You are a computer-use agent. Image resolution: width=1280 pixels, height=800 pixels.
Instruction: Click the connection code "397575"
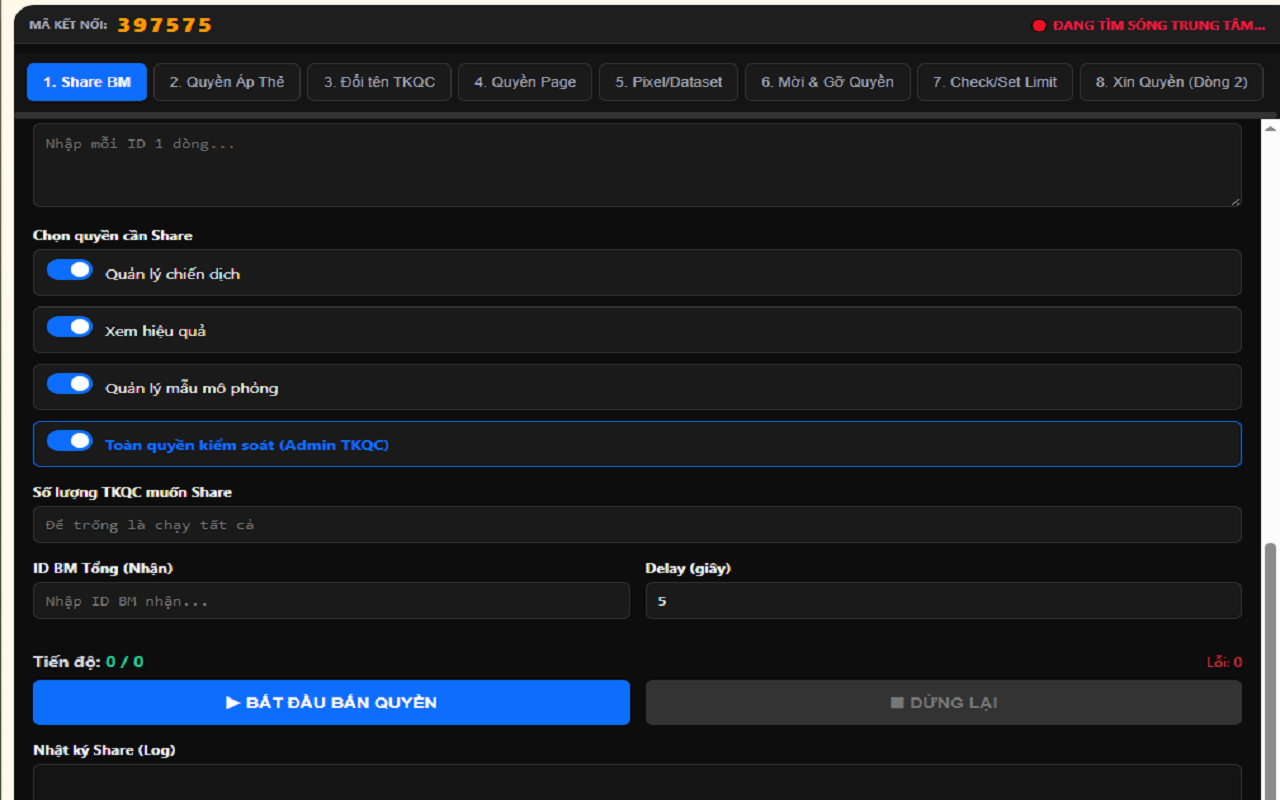pos(165,25)
